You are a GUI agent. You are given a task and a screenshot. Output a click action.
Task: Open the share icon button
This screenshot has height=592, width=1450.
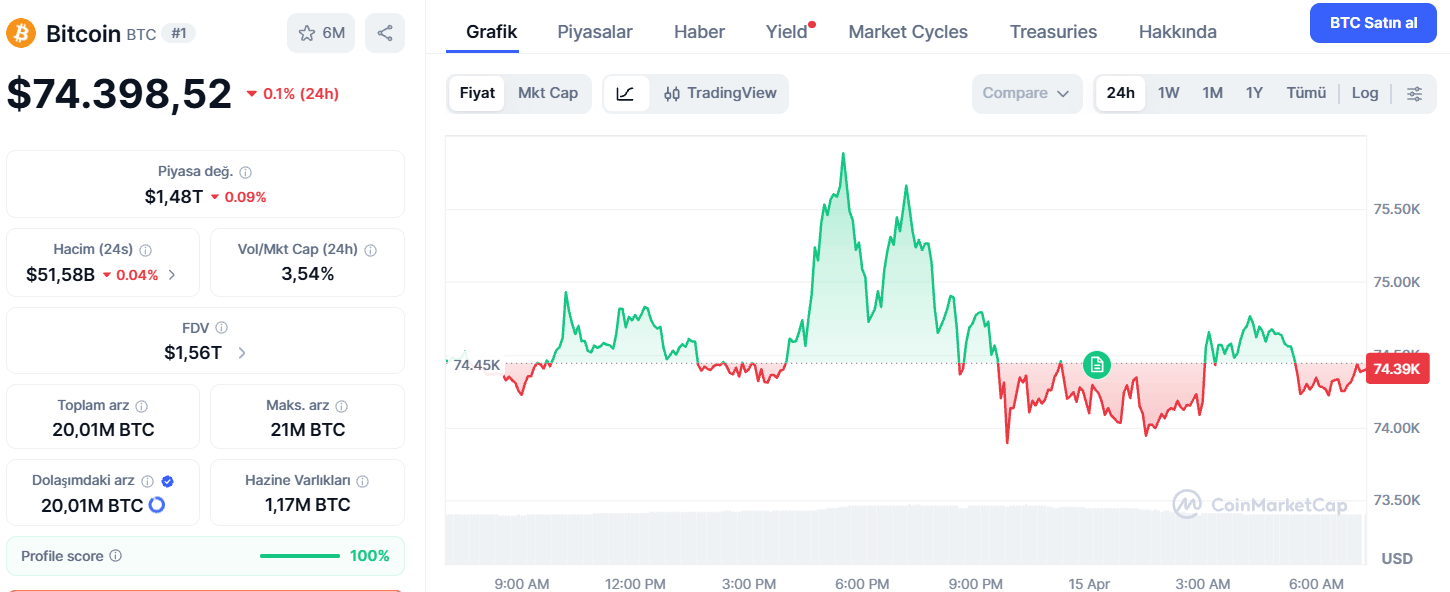[x=385, y=33]
